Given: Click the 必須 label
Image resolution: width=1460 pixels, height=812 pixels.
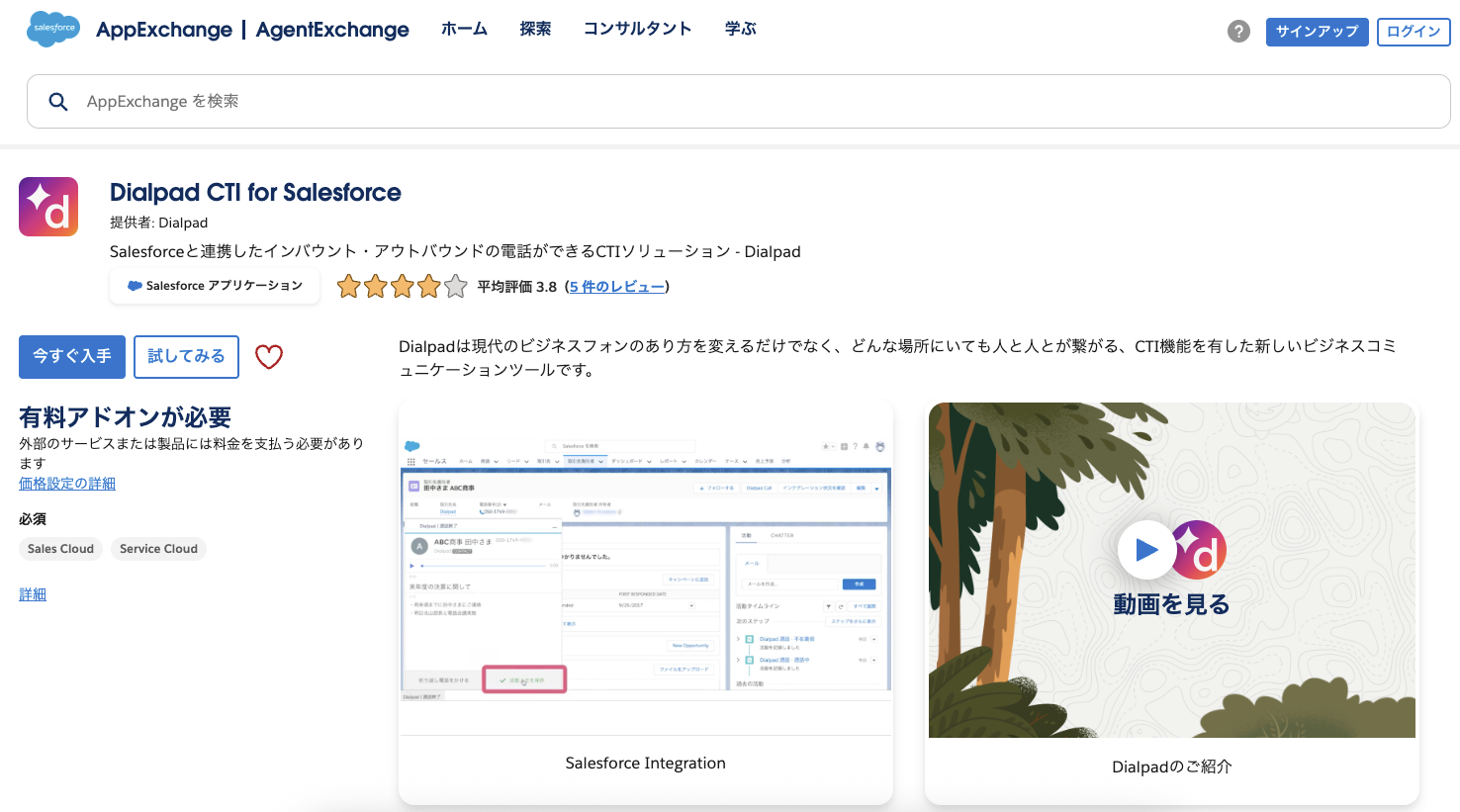Looking at the screenshot, I should [x=33, y=519].
